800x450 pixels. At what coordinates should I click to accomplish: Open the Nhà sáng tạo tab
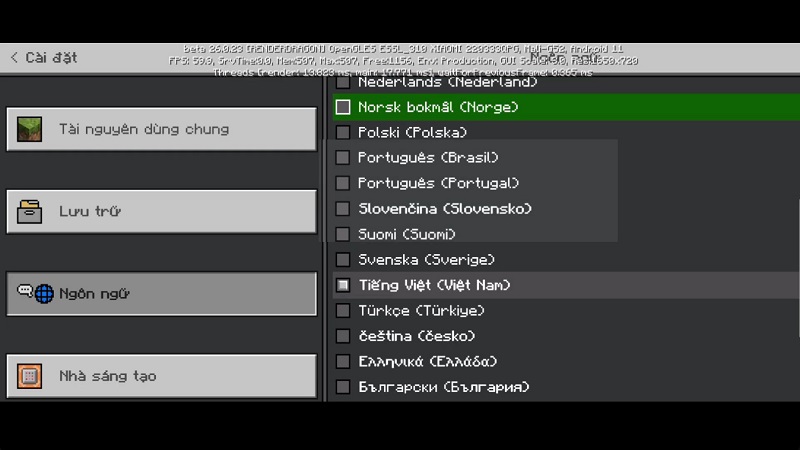click(161, 376)
